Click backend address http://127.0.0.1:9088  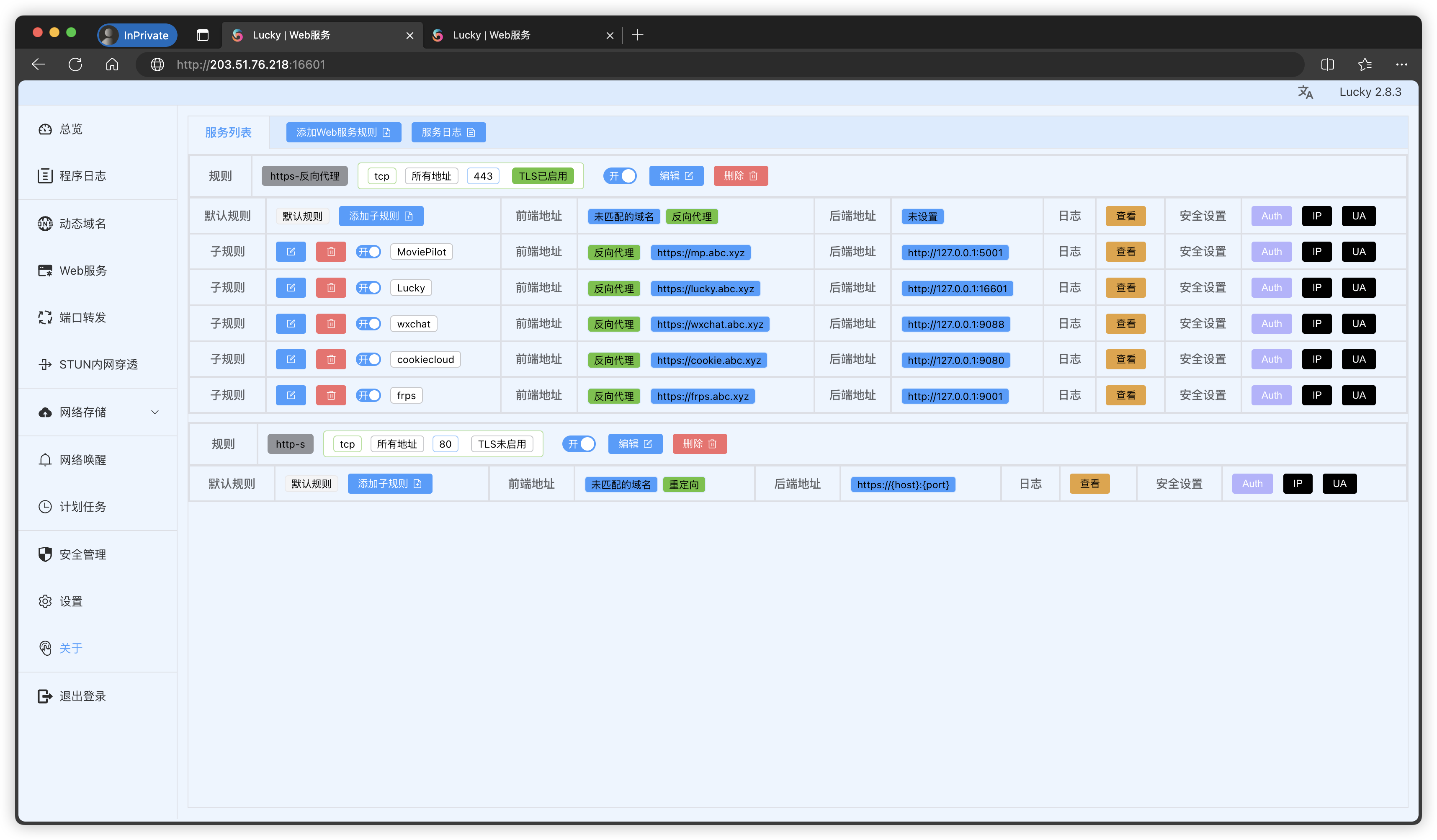[956, 325]
